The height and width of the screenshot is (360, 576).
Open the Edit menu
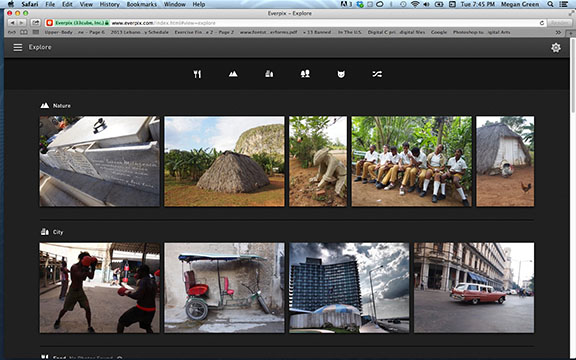[x=67, y=4]
